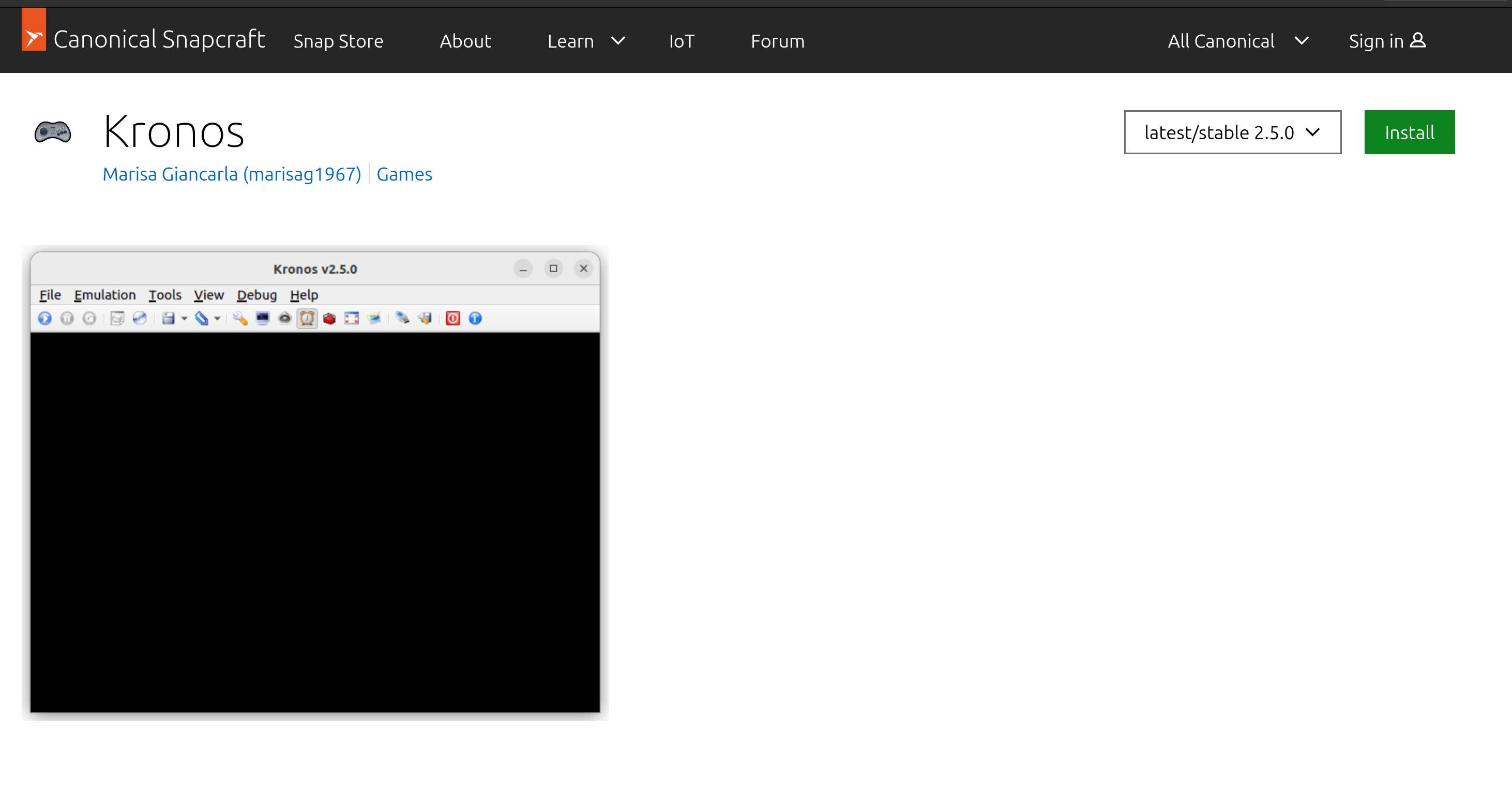Click the blue Run emulation icon
This screenshot has height=803, width=1512.
click(x=44, y=318)
